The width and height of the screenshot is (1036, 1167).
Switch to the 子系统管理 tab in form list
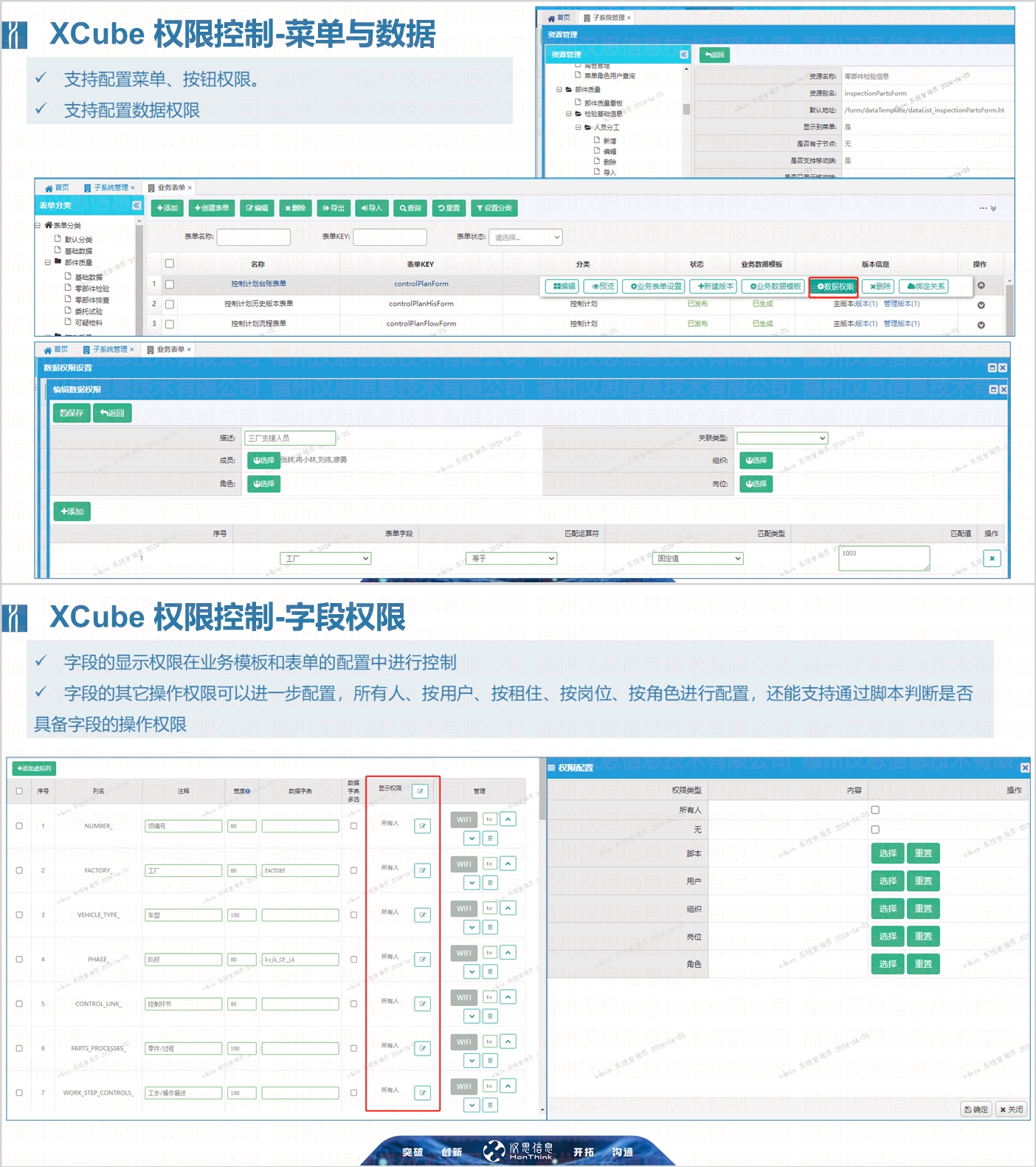[x=109, y=187]
